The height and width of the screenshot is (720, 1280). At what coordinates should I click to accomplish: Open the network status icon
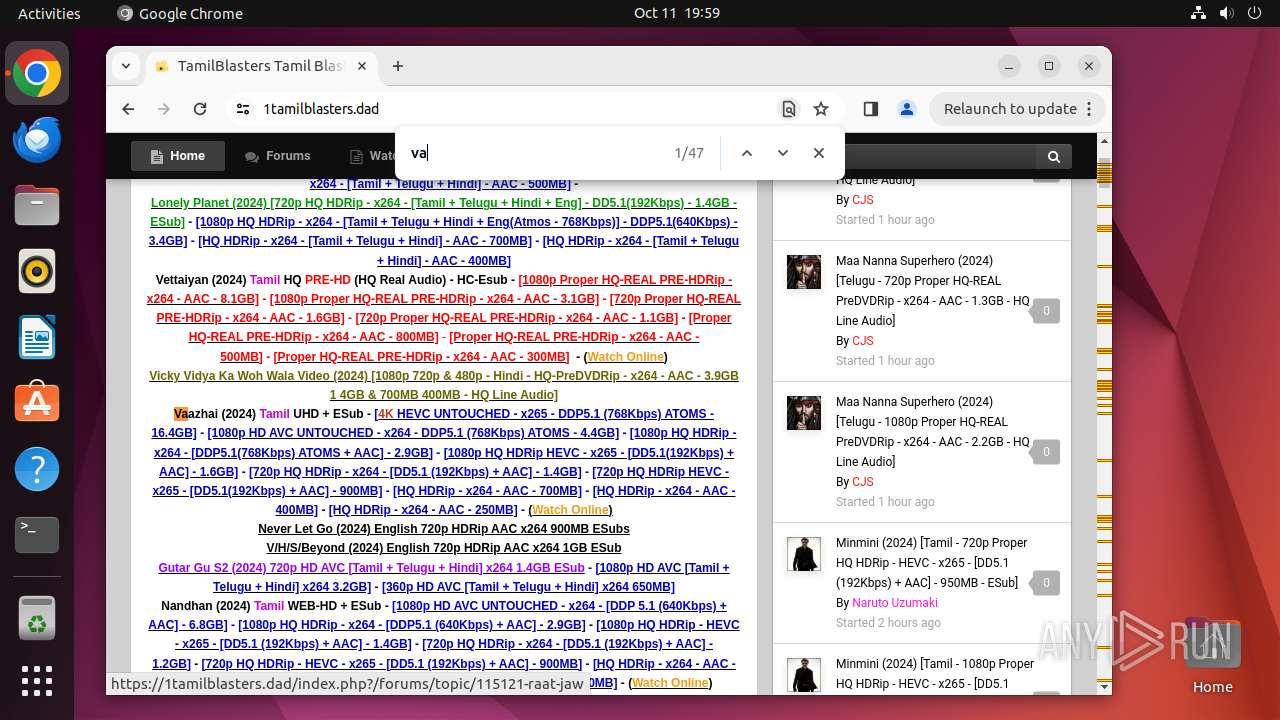[x=1199, y=14]
